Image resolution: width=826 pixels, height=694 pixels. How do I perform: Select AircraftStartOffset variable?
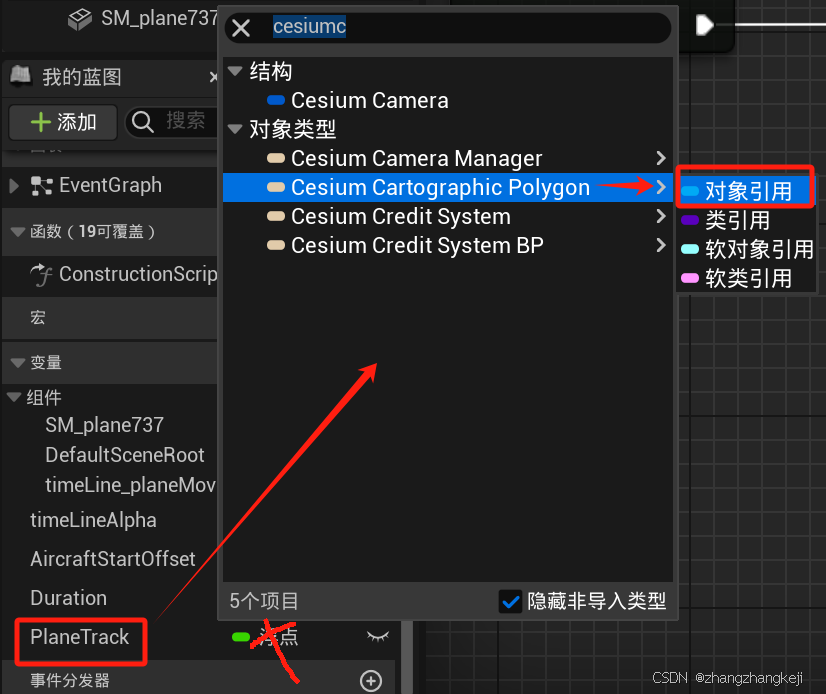click(113, 559)
